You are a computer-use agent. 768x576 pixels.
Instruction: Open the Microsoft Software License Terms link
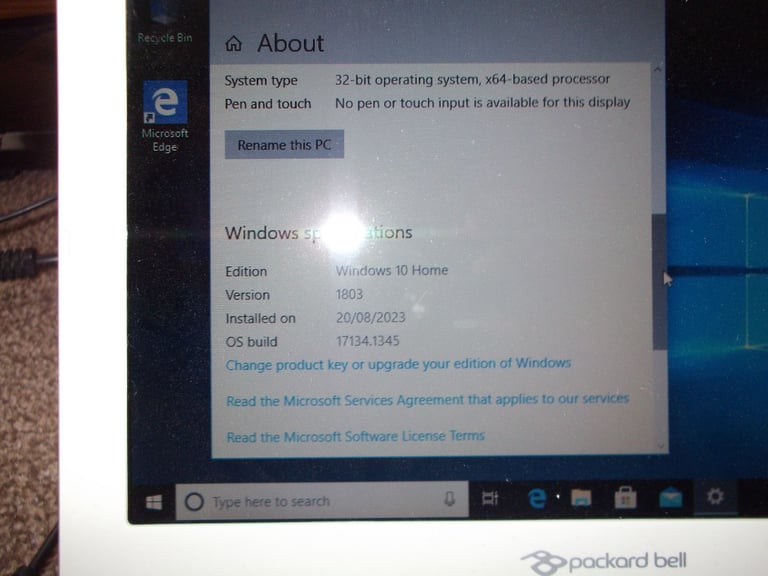(356, 436)
